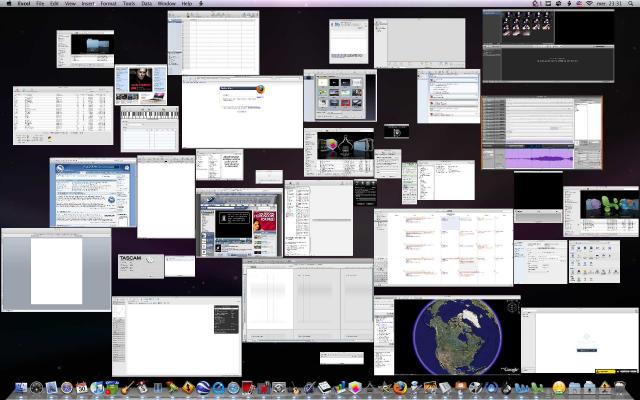Screen dimensions: 640x400
Task: Click the Wi-Fi status menu bar icon
Action: [x=589, y=3]
